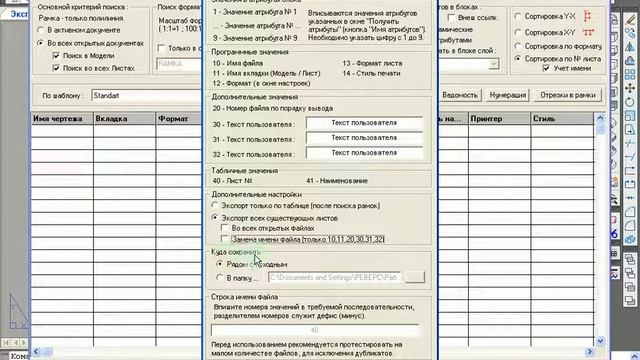Choose 'Сортировка X-Y' radio button
Image resolution: width=640 pixels, height=360 pixels.
click(x=518, y=32)
